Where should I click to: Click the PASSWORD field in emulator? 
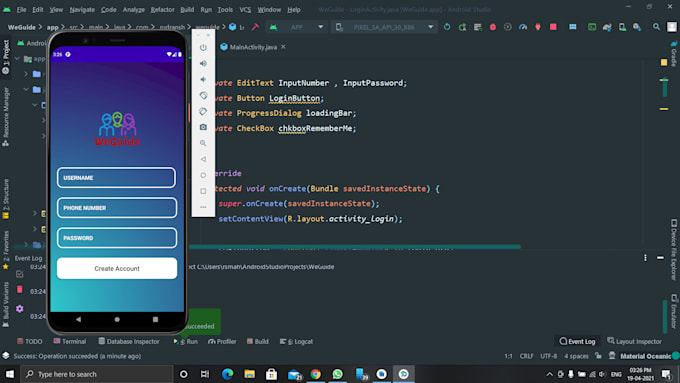click(x=117, y=238)
